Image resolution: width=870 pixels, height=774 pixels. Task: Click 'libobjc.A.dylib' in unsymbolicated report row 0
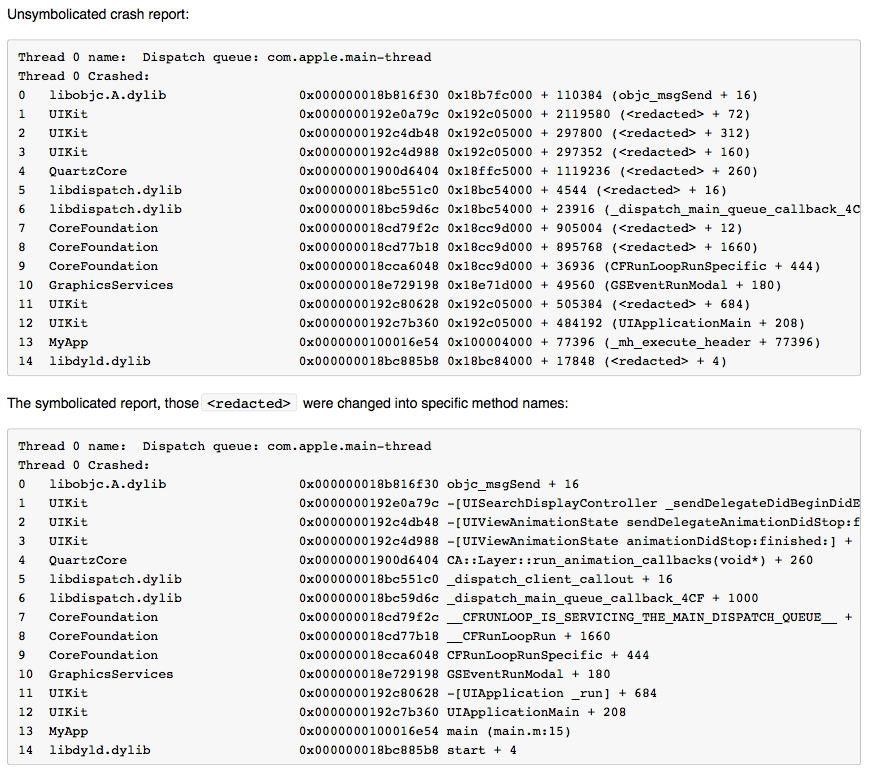click(x=108, y=95)
